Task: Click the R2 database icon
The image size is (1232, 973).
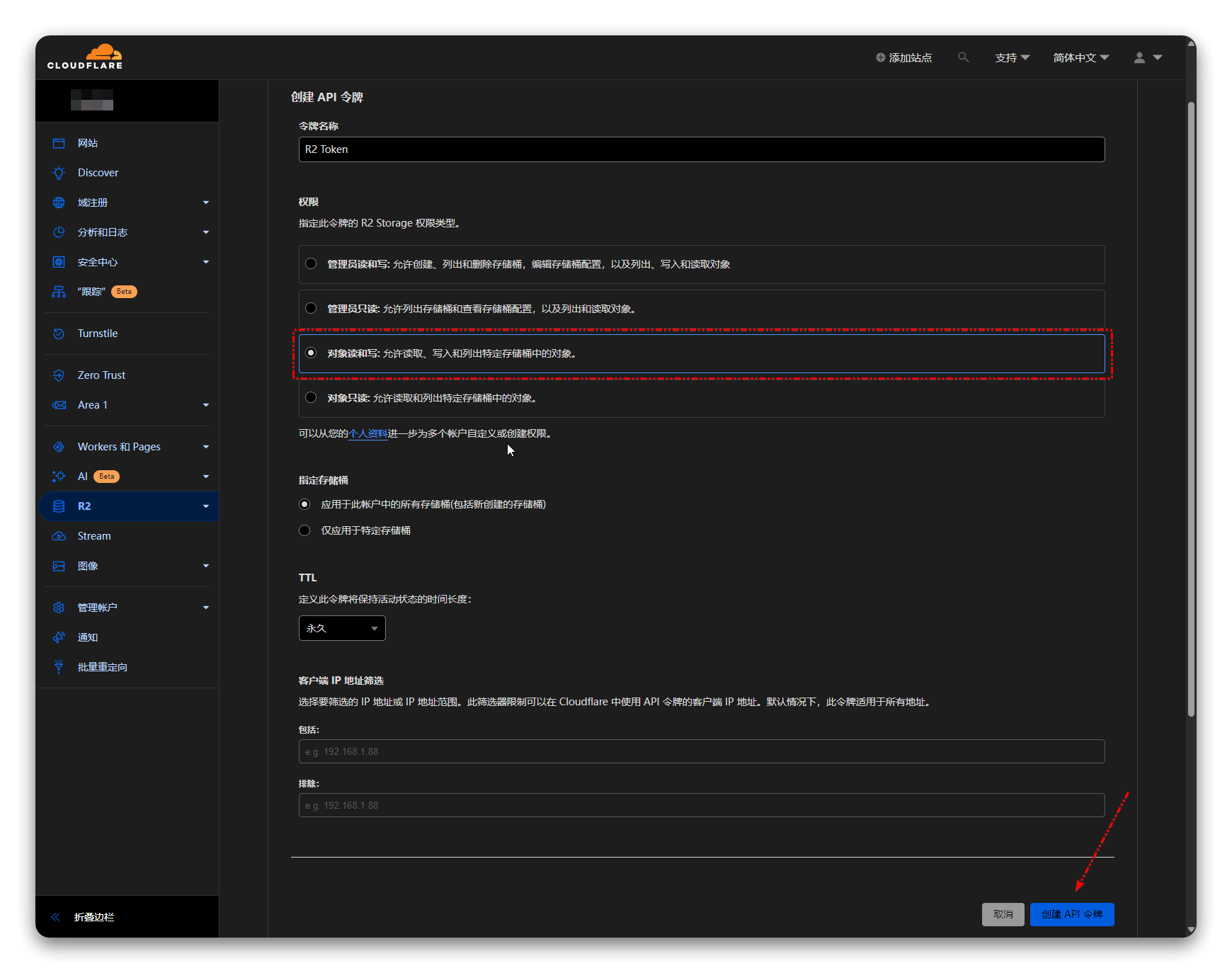Action: [59, 506]
